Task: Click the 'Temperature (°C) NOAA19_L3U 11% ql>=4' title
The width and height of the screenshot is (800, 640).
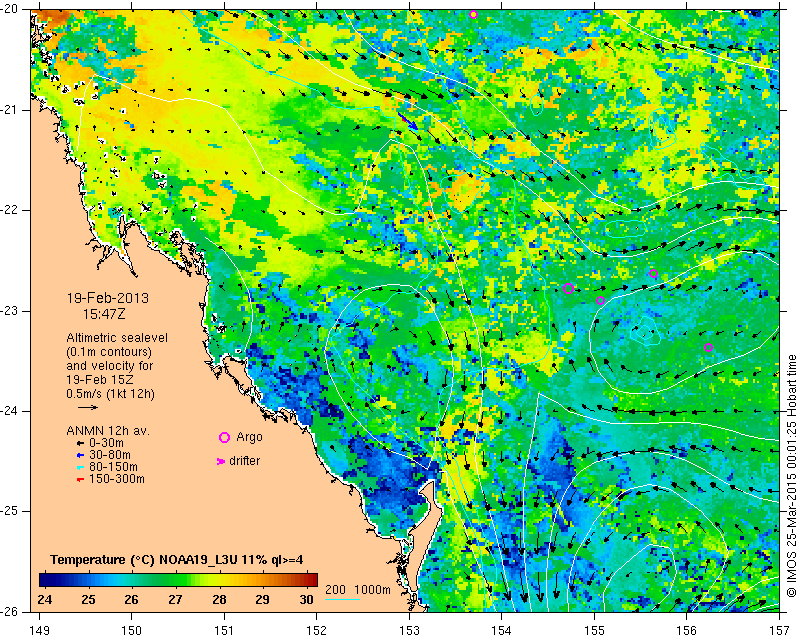Action: click(177, 560)
